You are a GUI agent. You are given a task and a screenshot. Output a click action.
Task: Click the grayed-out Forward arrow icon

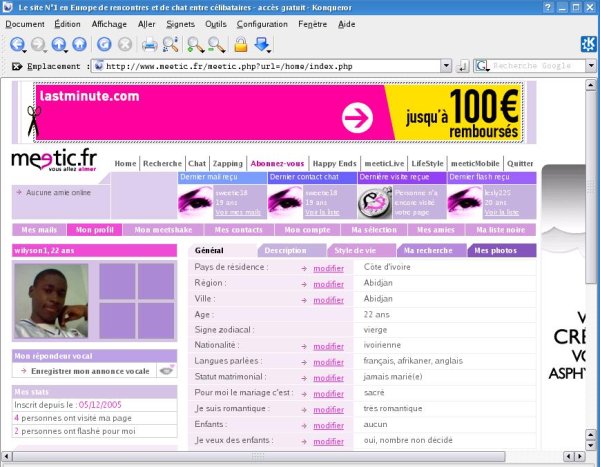click(37, 44)
